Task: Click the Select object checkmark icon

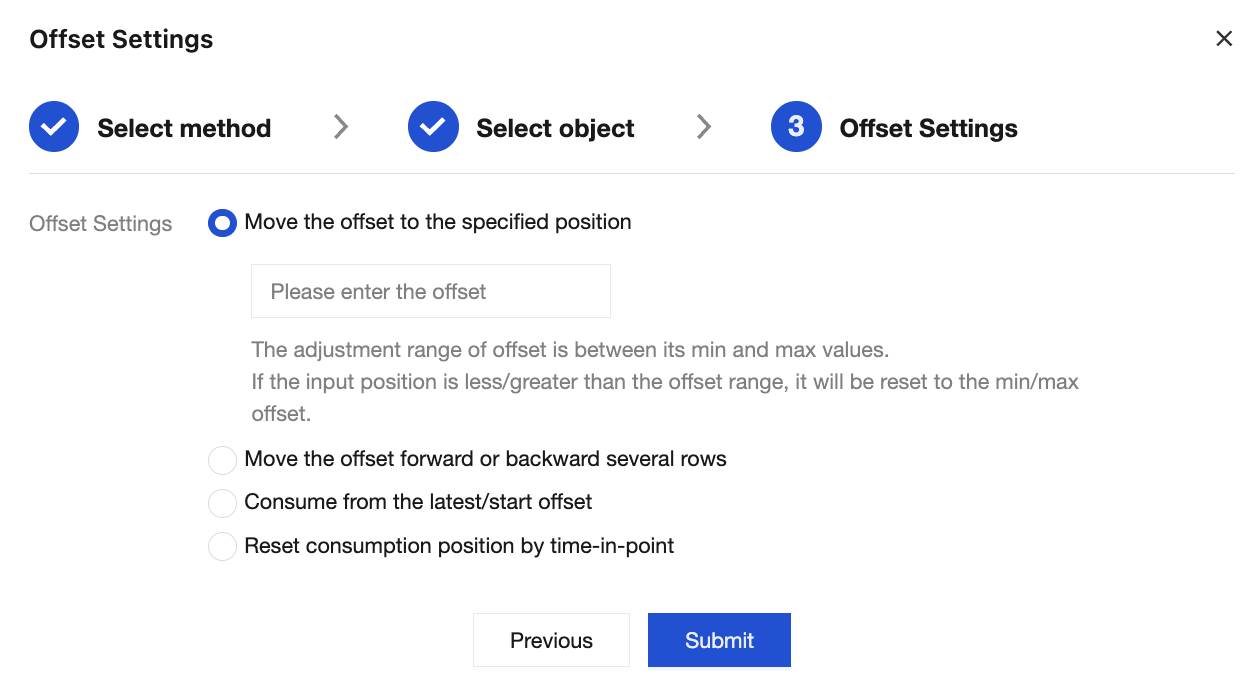Action: [x=433, y=128]
